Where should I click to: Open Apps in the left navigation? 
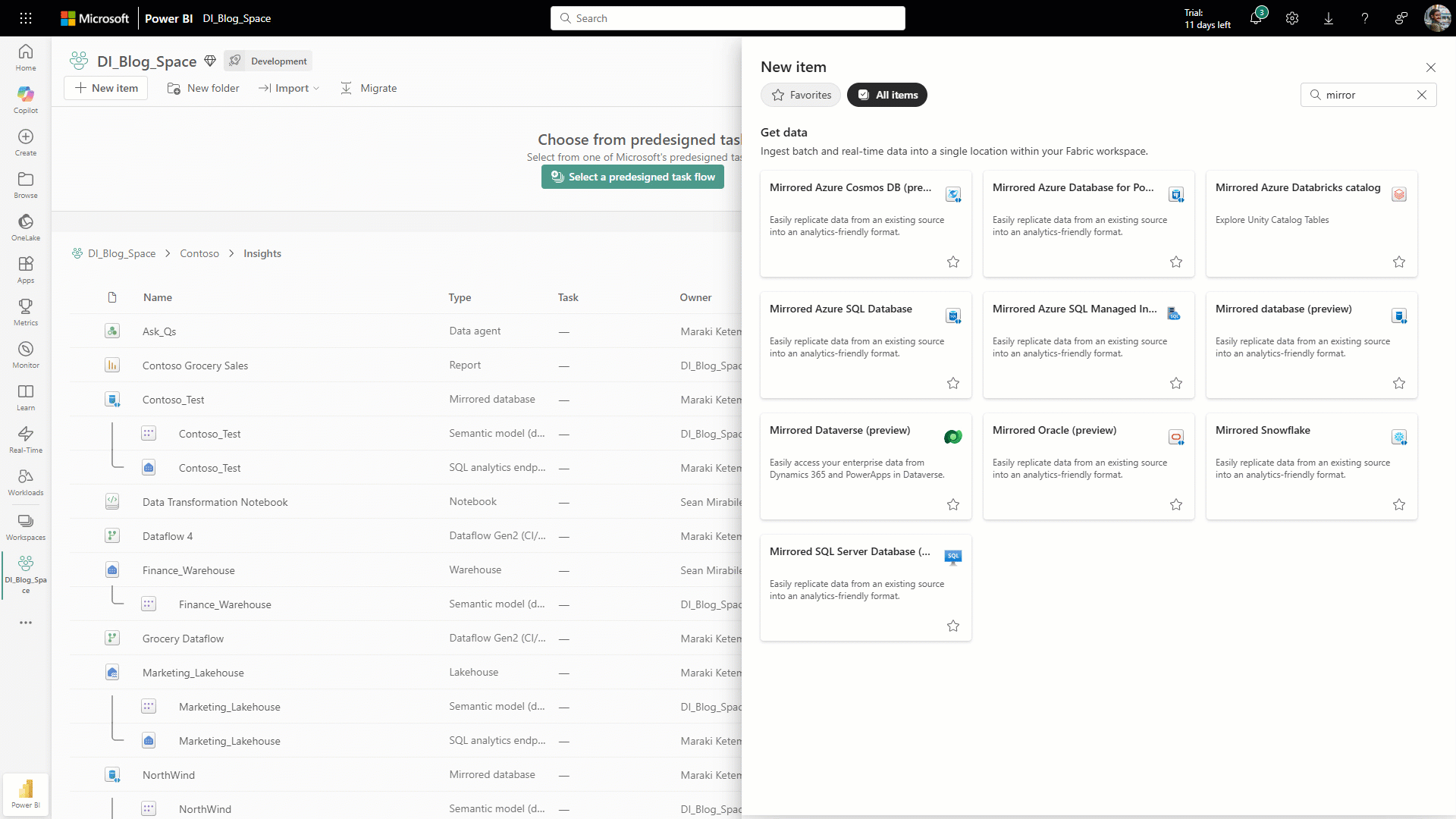pos(26,270)
